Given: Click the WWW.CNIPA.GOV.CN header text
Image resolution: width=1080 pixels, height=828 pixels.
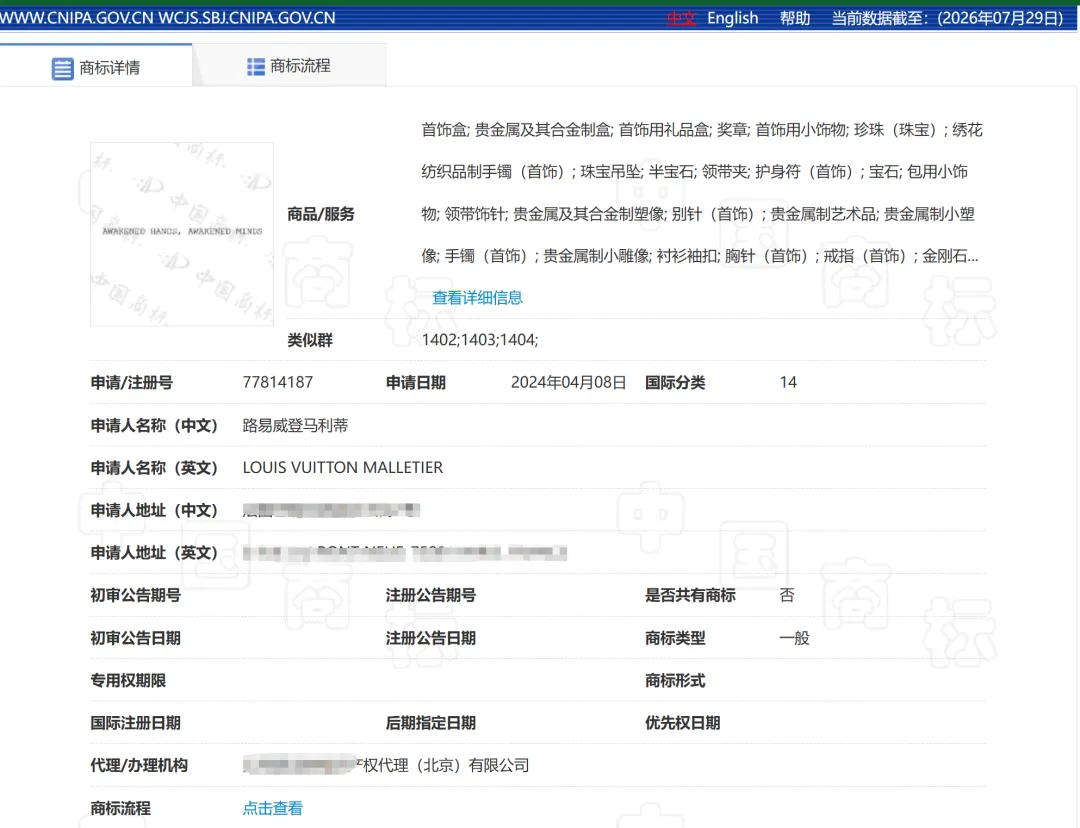Looking at the screenshot, I should click(77, 18).
